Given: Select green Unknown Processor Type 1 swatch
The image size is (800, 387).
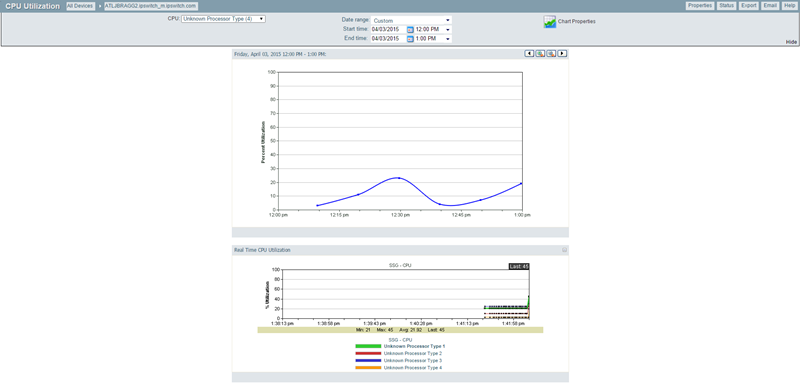Looking at the screenshot, I should click(368, 346).
